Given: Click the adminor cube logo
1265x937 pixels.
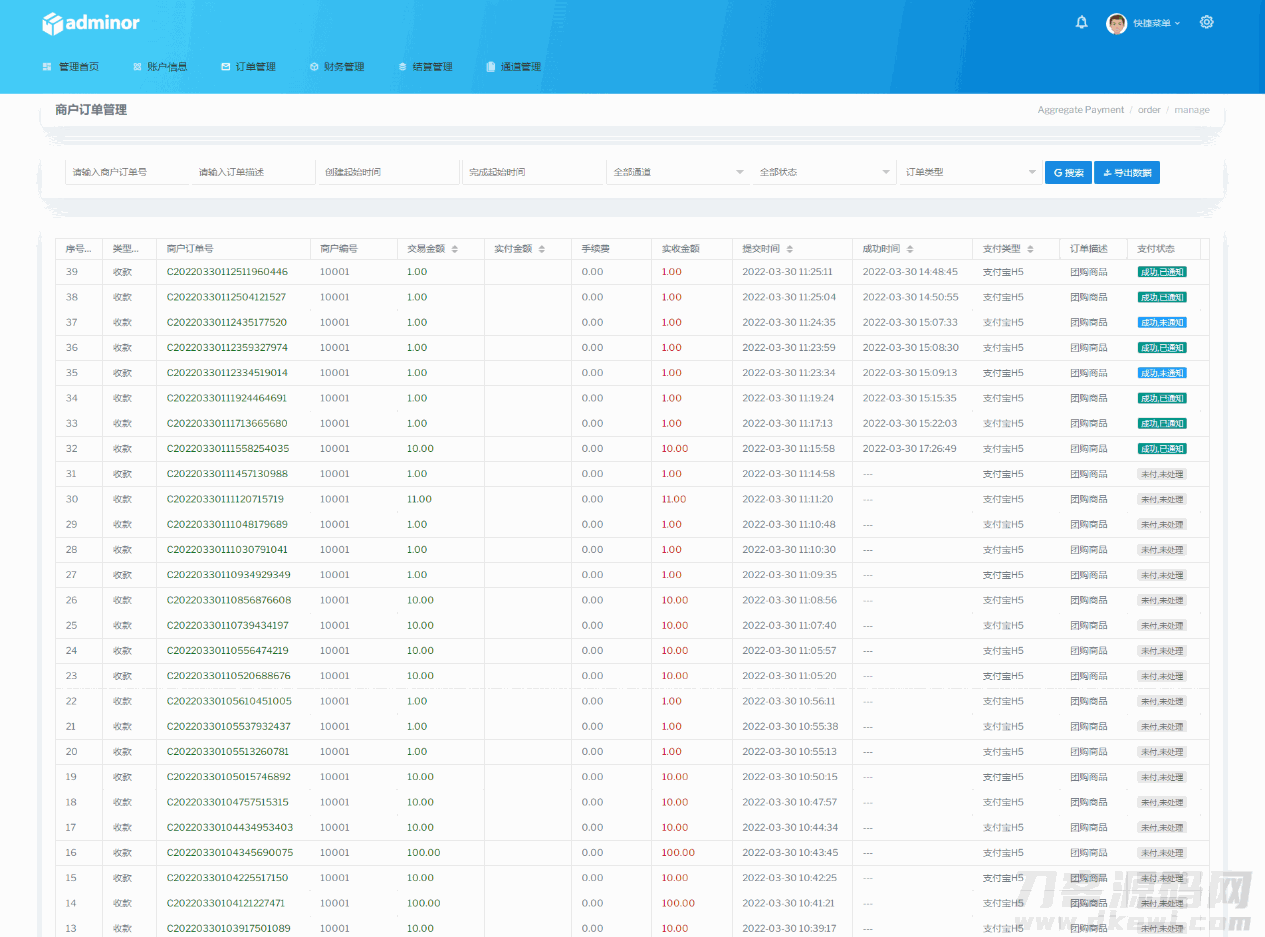Looking at the screenshot, I should coord(52,23).
